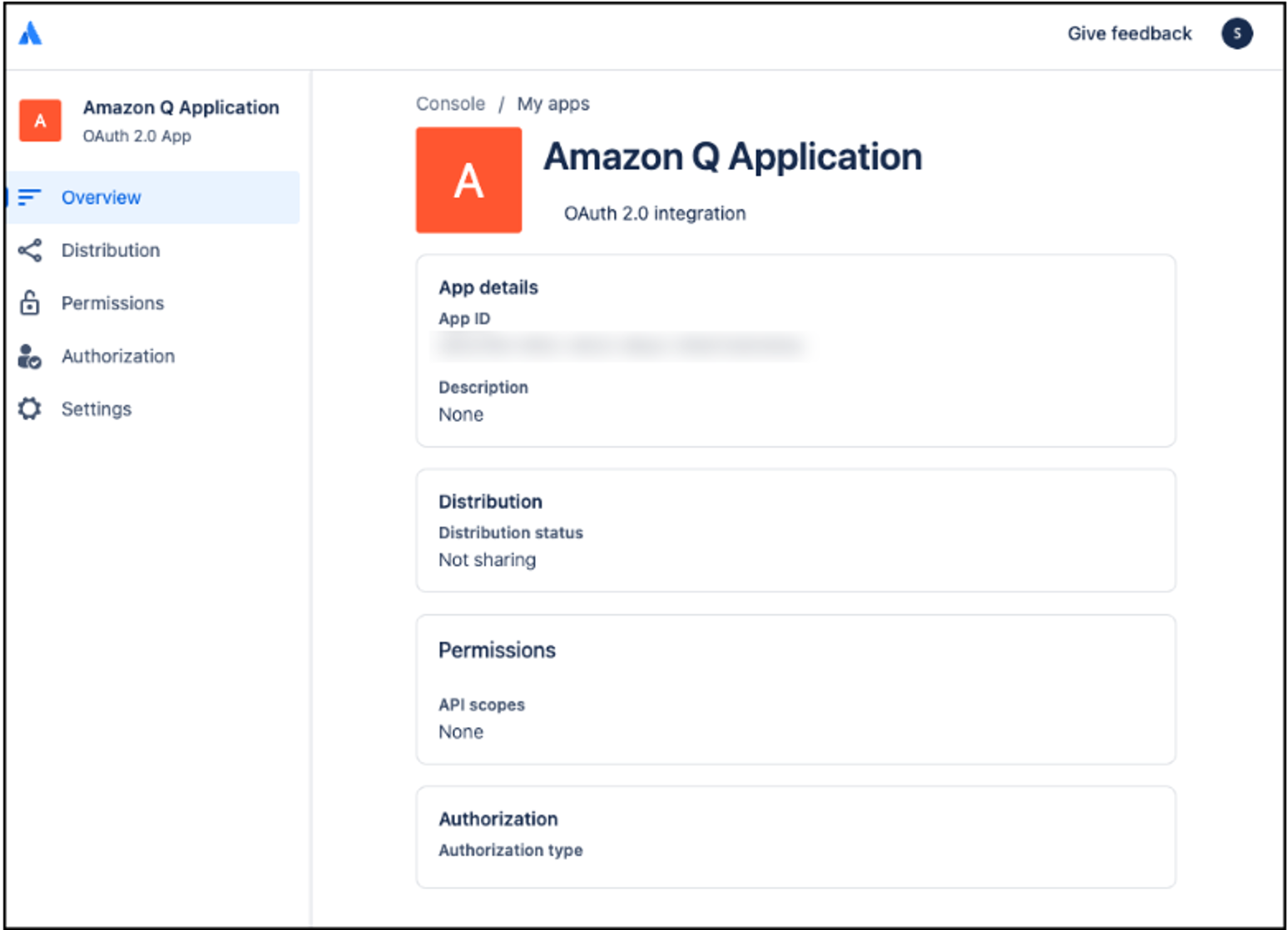1288x930 pixels.
Task: Click the Authorization user-check icon
Action: tap(29, 356)
